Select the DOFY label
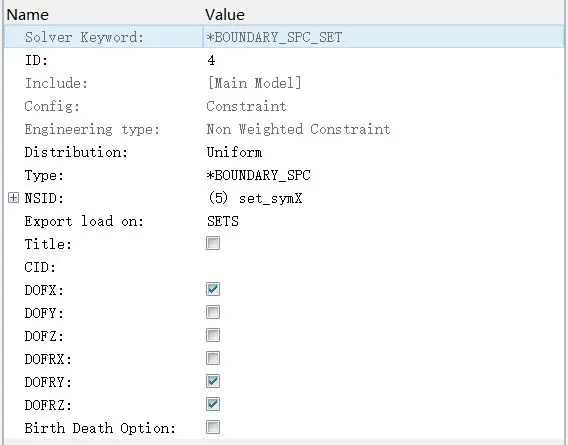The height and width of the screenshot is (445, 568). [44, 313]
